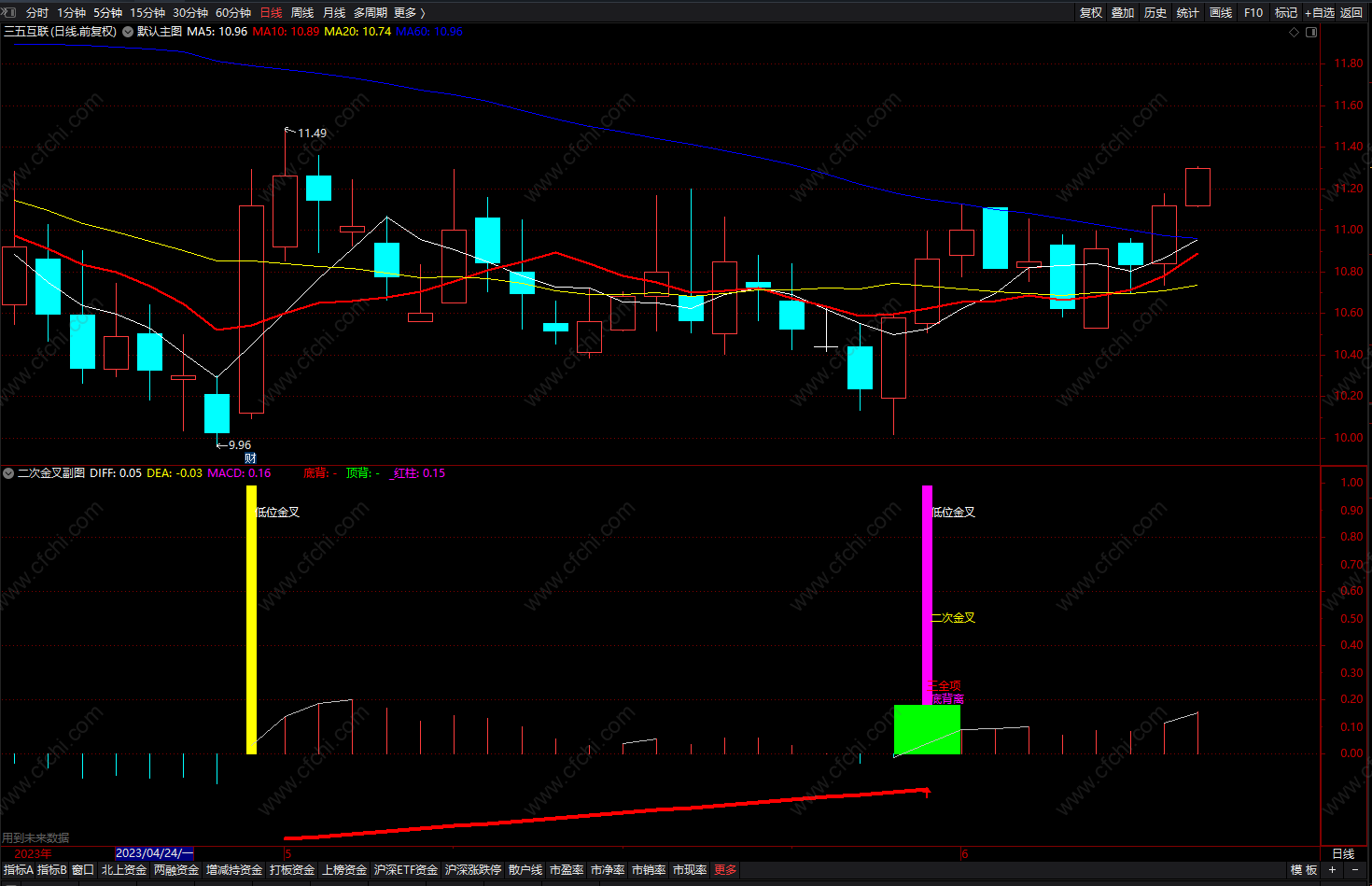Toggle the side panel icon near top right
This screenshot has width=1372, height=886.
(x=1311, y=32)
